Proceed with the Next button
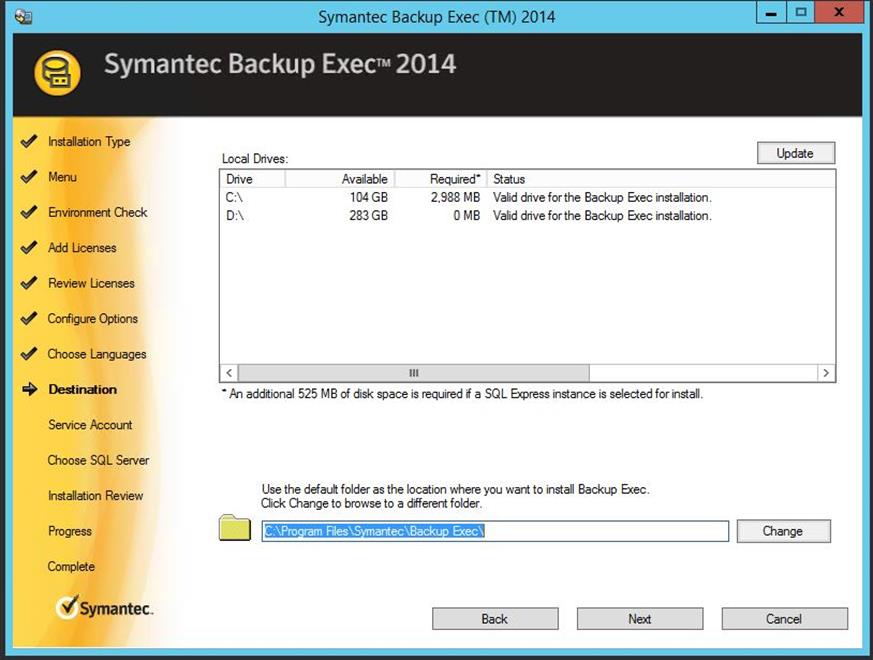This screenshot has width=873, height=660. [x=640, y=619]
